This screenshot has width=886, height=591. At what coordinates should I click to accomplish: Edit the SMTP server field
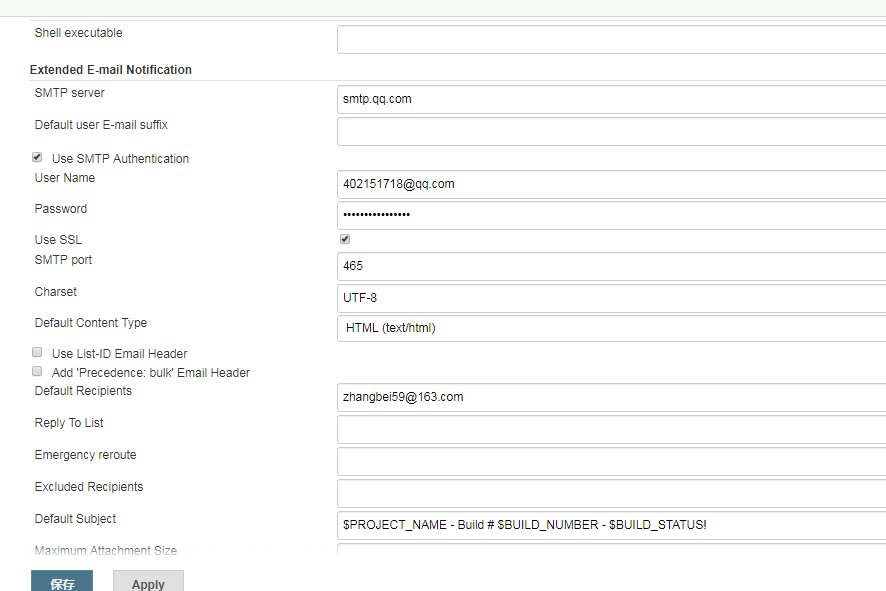point(610,99)
